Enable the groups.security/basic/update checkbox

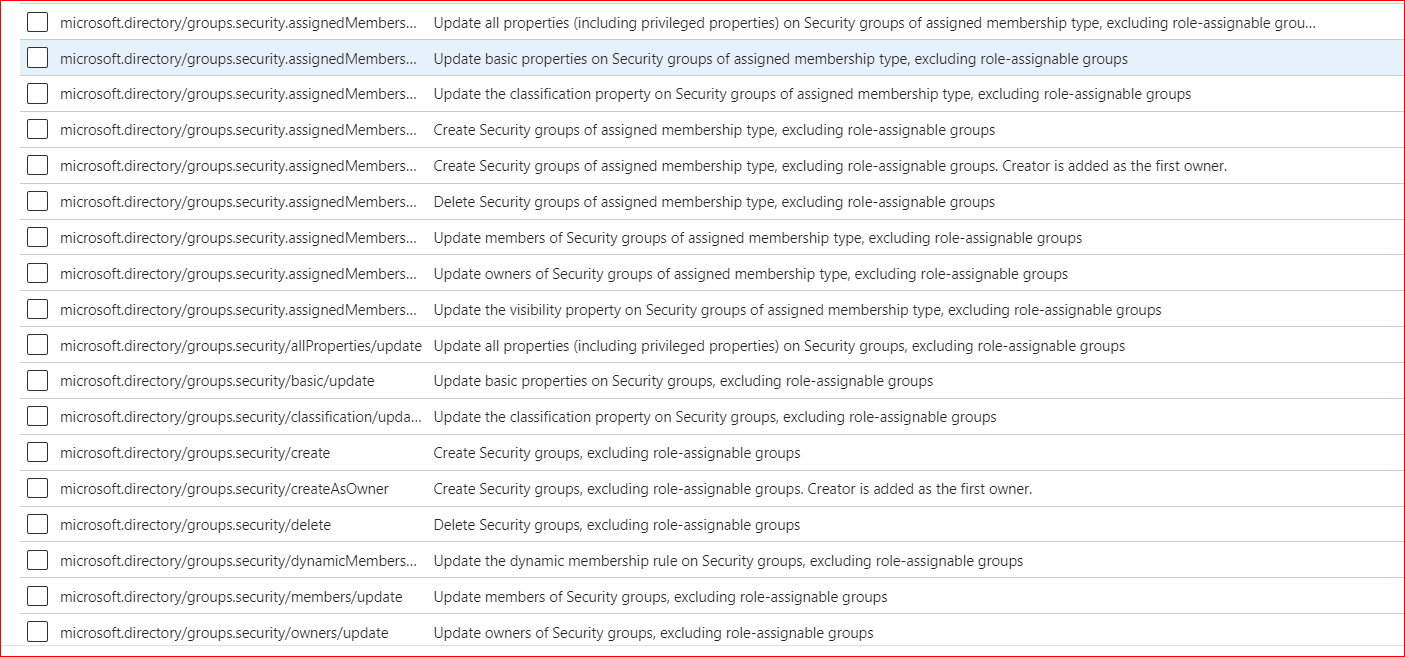pyautogui.click(x=37, y=380)
